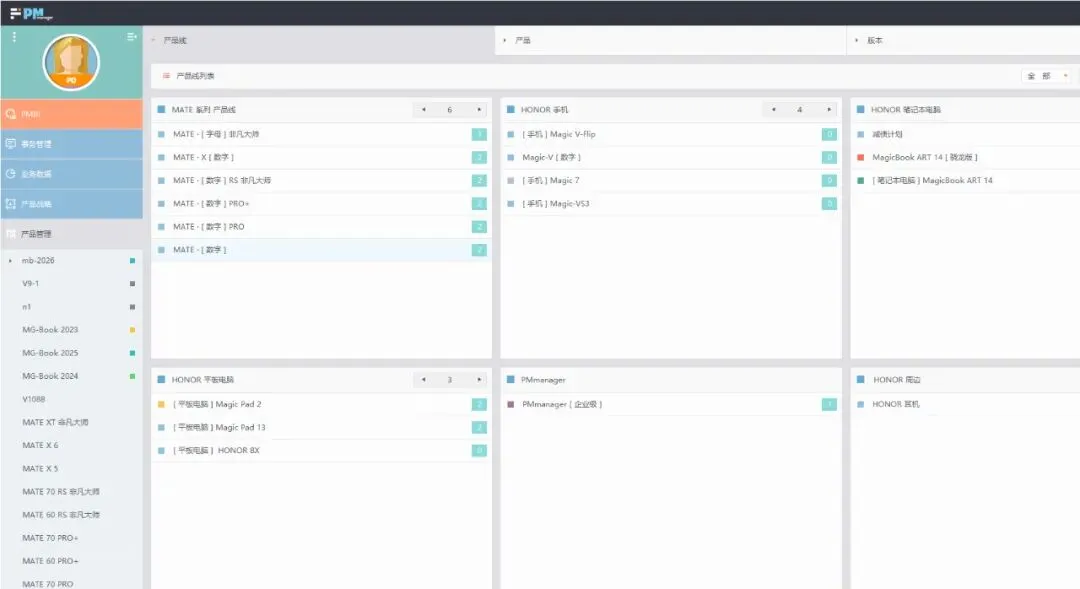Click count badge on MATE - X [数字] row
The height and width of the screenshot is (589, 1080).
pos(479,158)
